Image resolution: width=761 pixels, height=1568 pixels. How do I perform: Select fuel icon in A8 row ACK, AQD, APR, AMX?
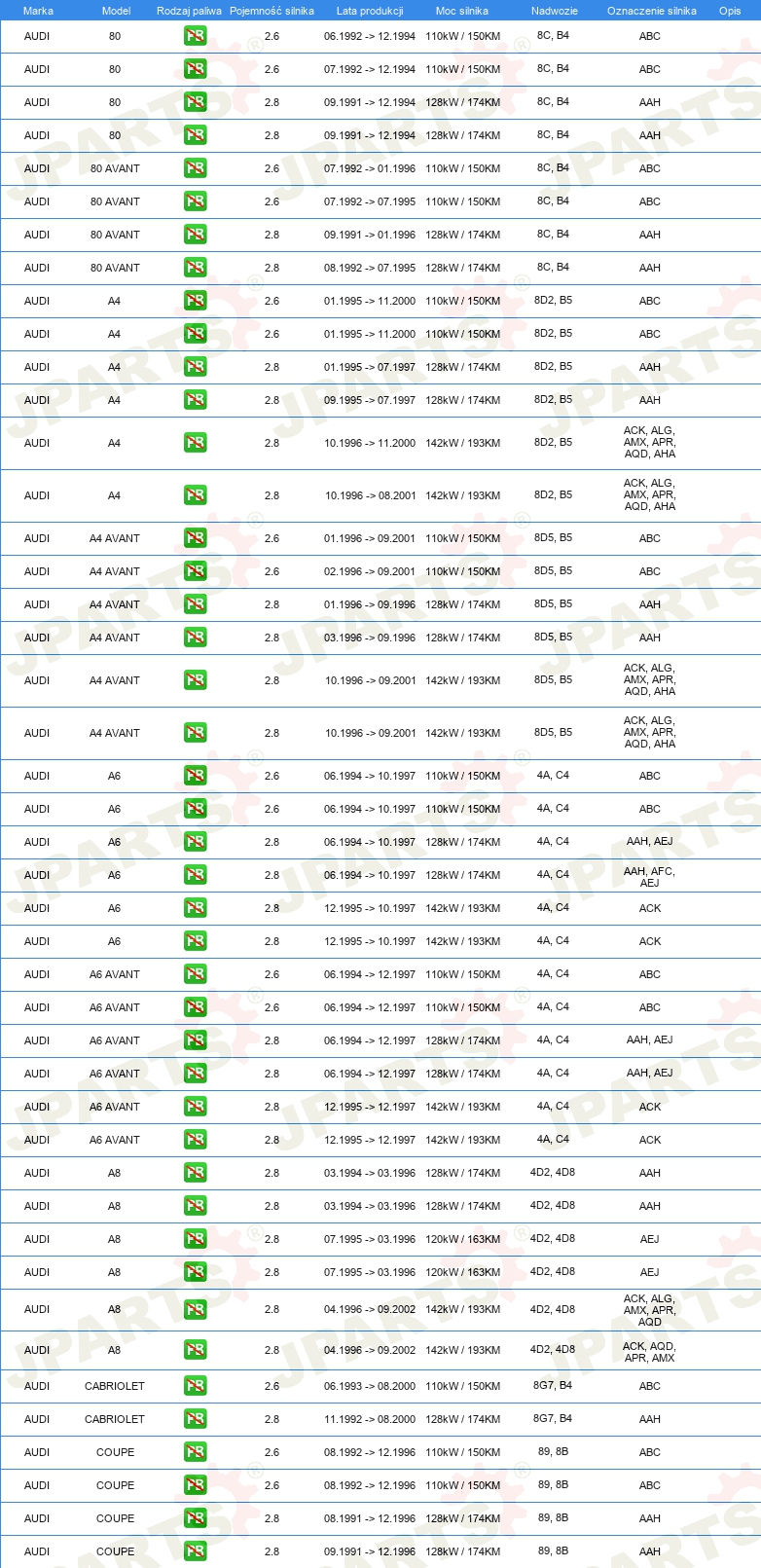coord(196,1350)
